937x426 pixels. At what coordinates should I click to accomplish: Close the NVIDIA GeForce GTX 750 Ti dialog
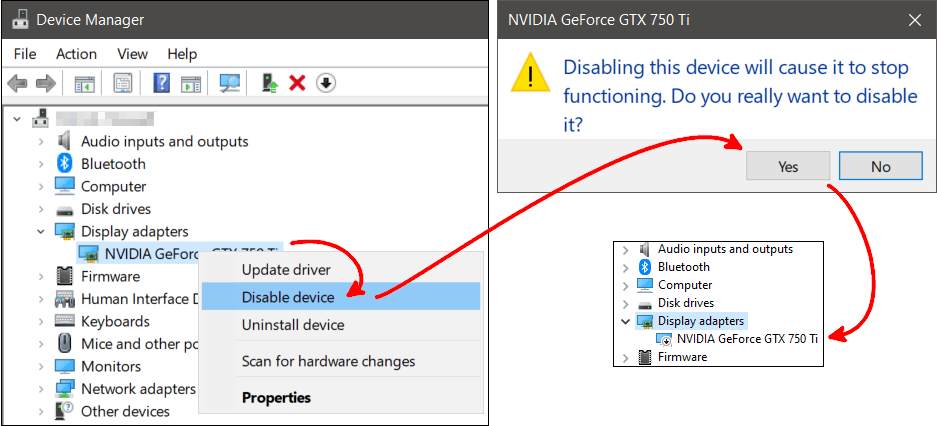pyautogui.click(x=914, y=19)
